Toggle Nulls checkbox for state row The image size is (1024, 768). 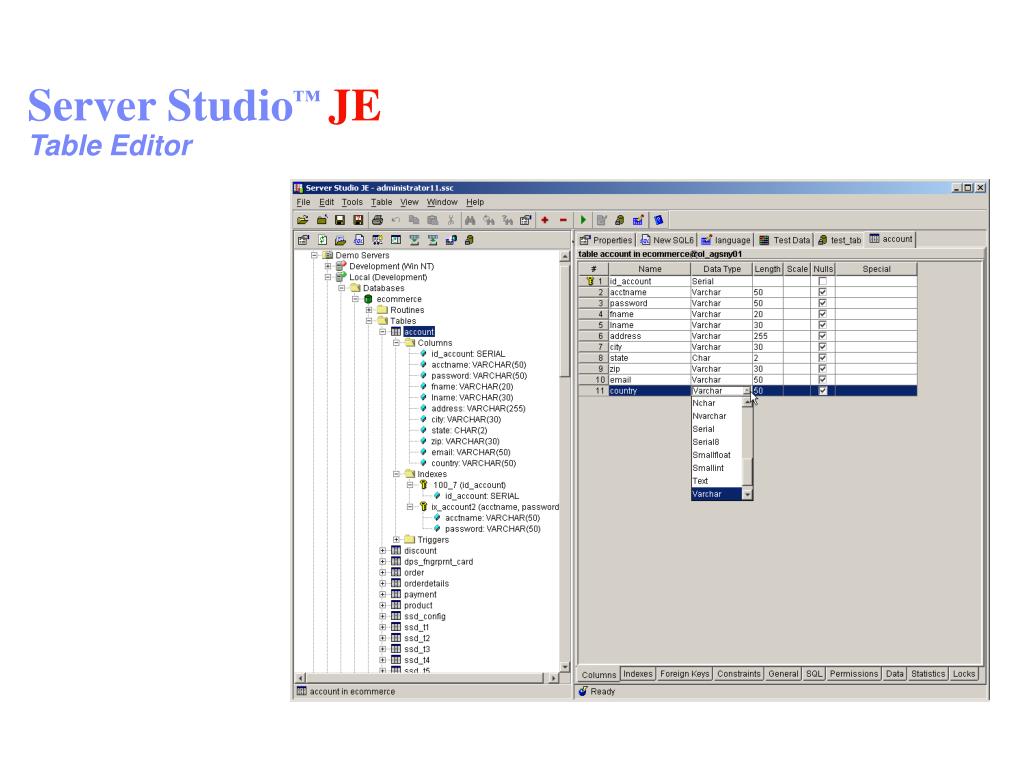coord(823,358)
